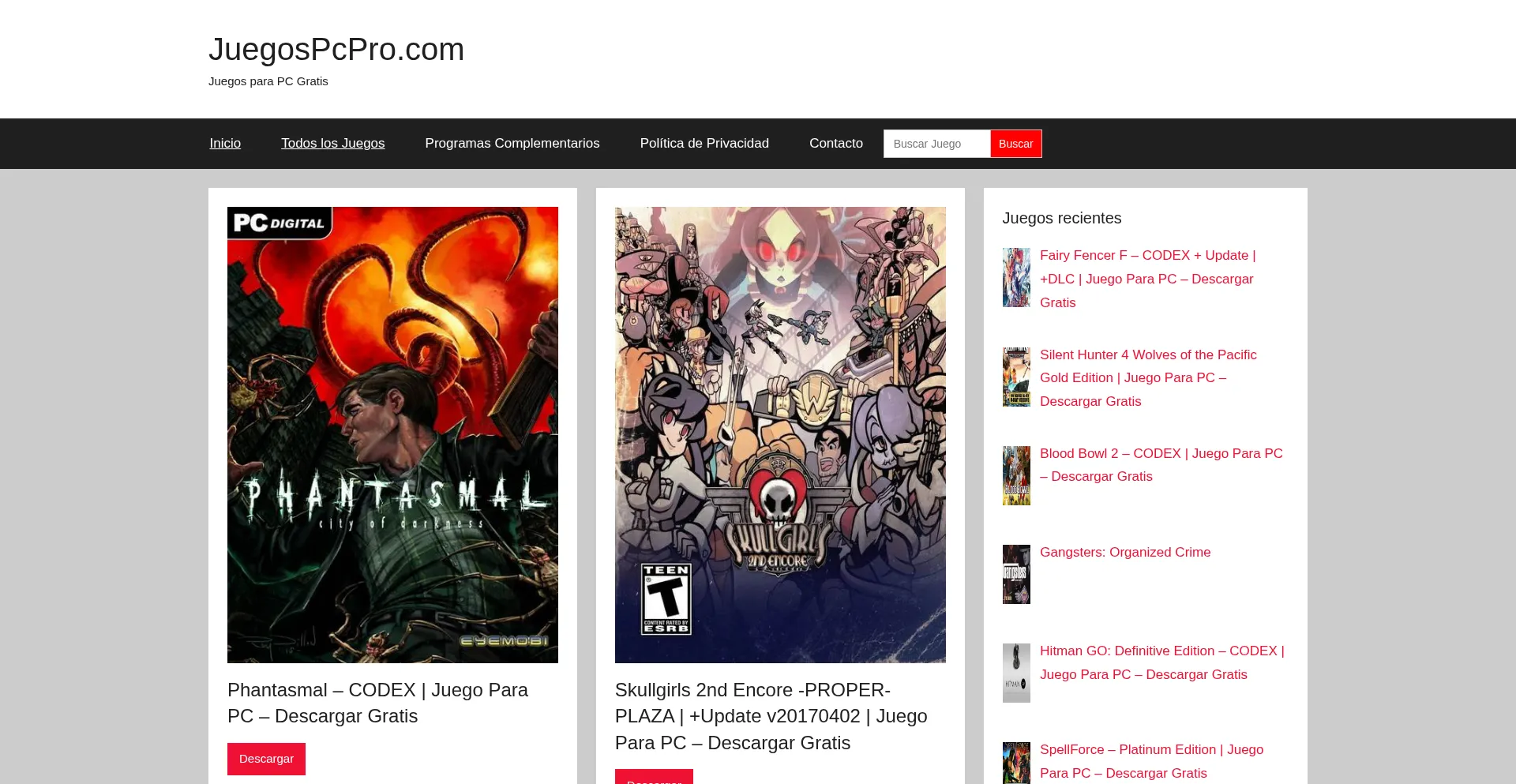
Task: Open the Hitman GO thumbnail
Action: 1016,673
